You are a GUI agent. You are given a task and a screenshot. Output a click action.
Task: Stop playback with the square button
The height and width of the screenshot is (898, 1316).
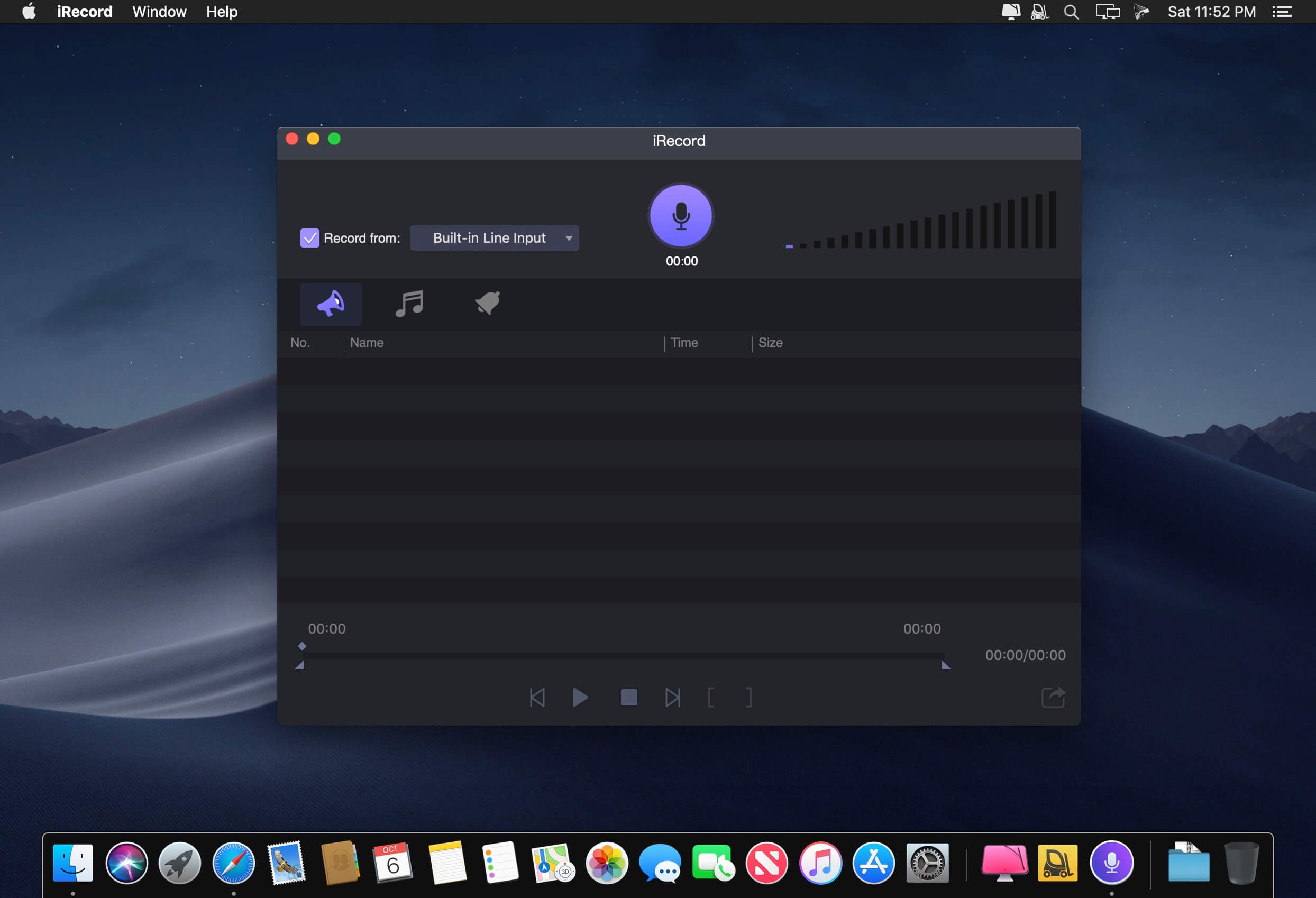tap(628, 698)
